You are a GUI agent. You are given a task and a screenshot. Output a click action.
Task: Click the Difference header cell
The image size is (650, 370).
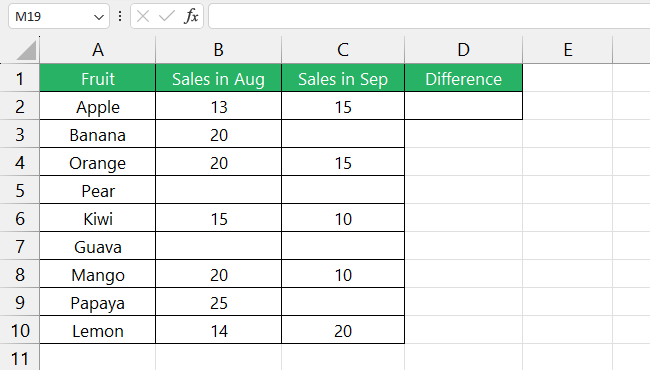tap(463, 78)
